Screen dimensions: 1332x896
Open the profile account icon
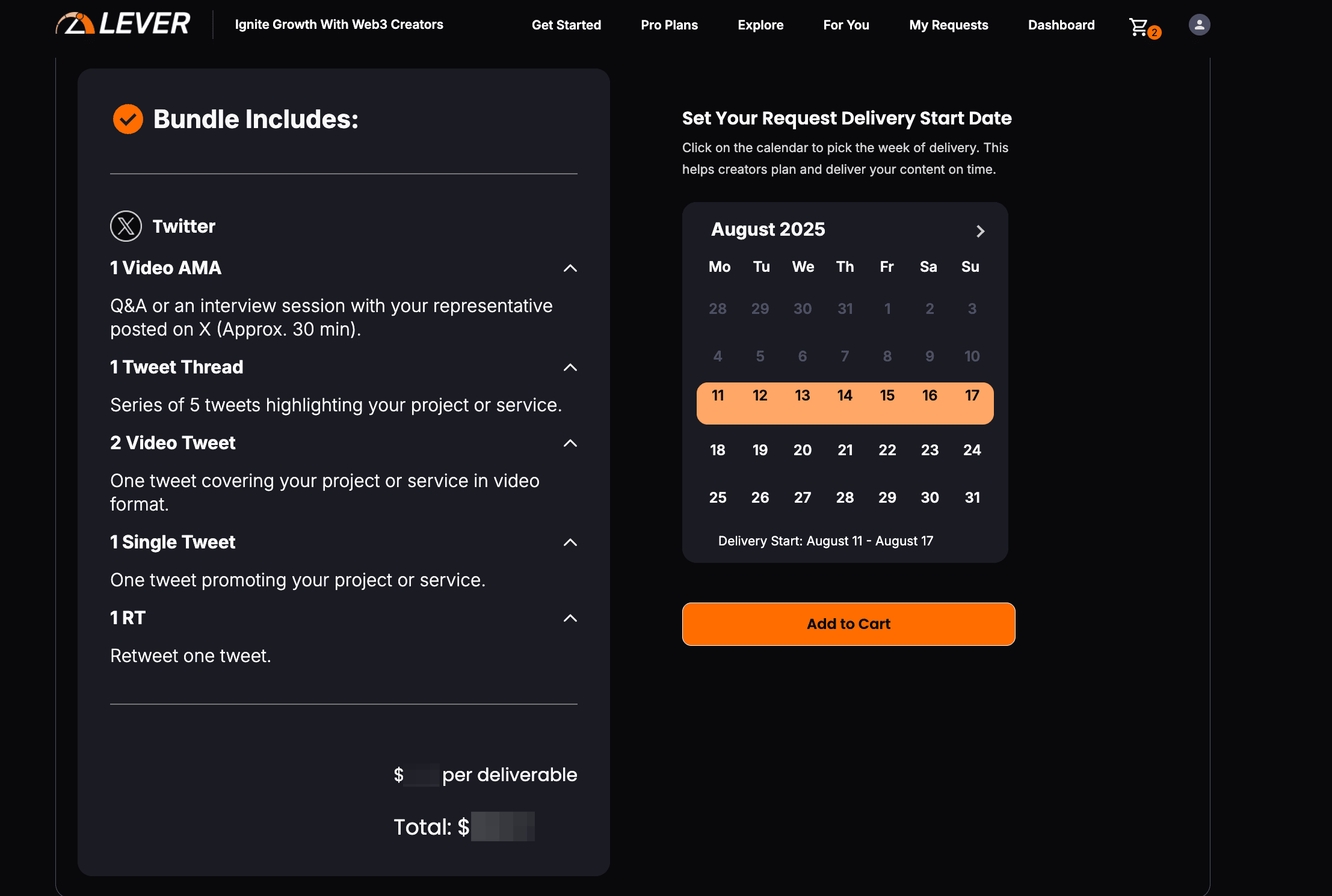click(x=1198, y=24)
